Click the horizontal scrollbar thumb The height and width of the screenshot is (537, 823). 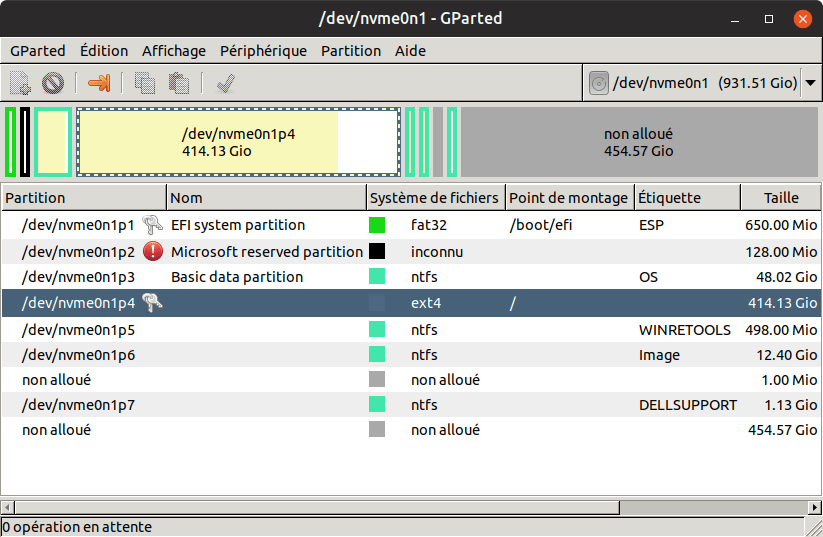coord(317,508)
